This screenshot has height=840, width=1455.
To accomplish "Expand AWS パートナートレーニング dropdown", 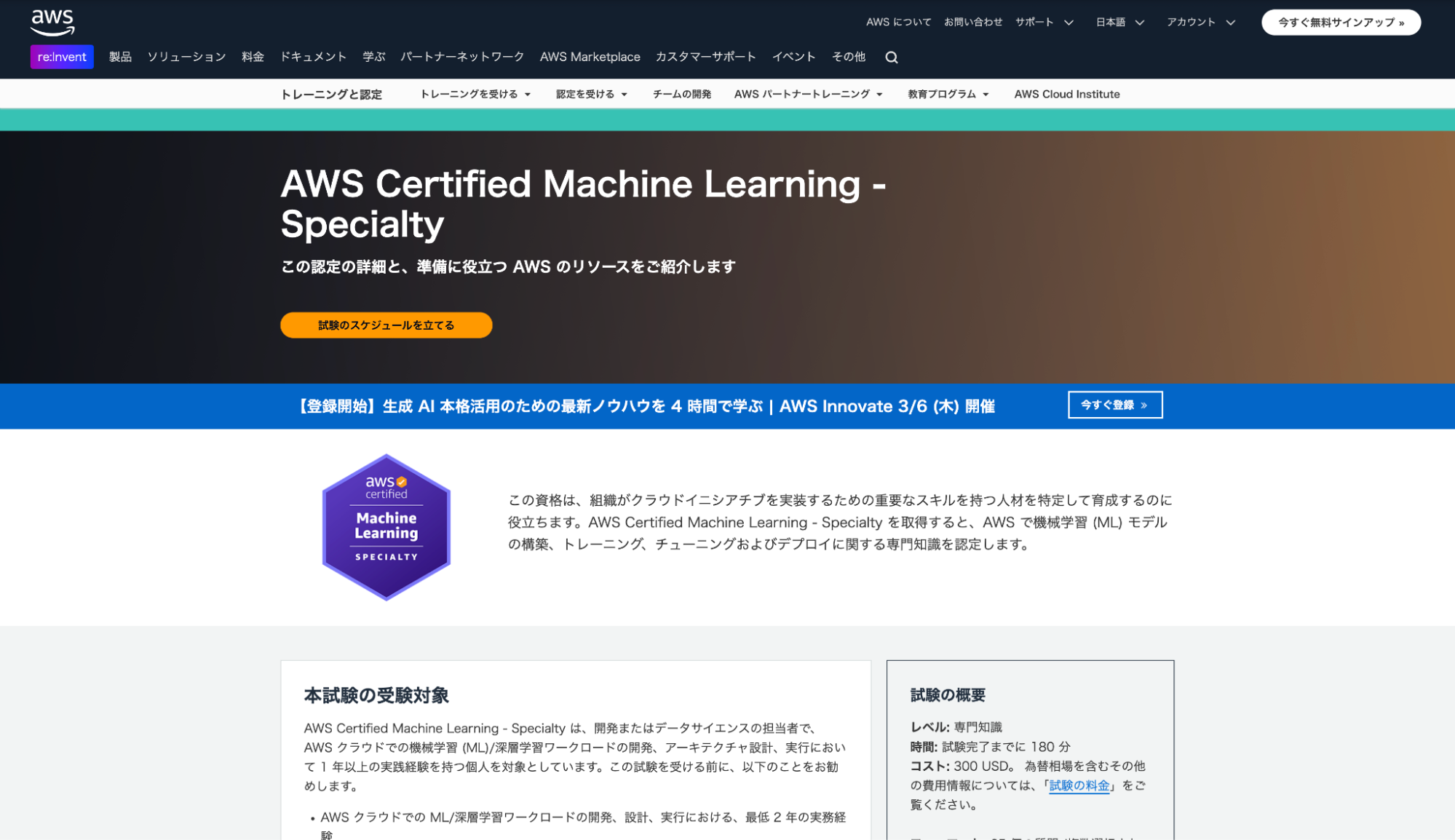I will (x=808, y=95).
